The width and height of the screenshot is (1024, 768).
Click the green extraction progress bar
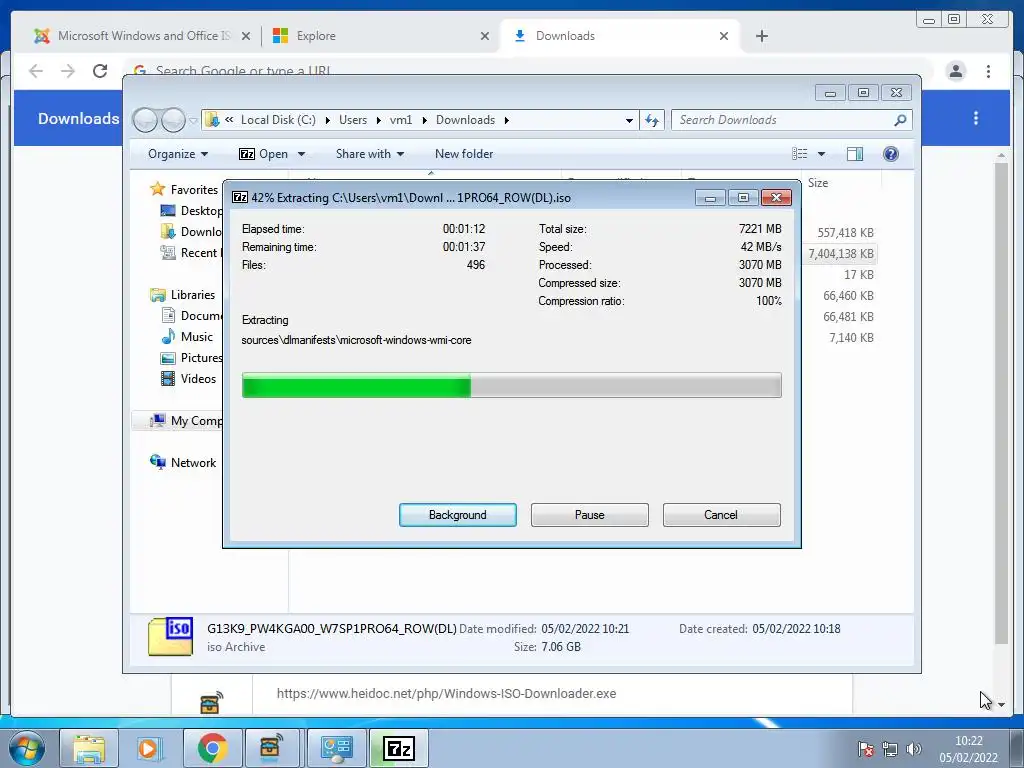pyautogui.click(x=511, y=385)
